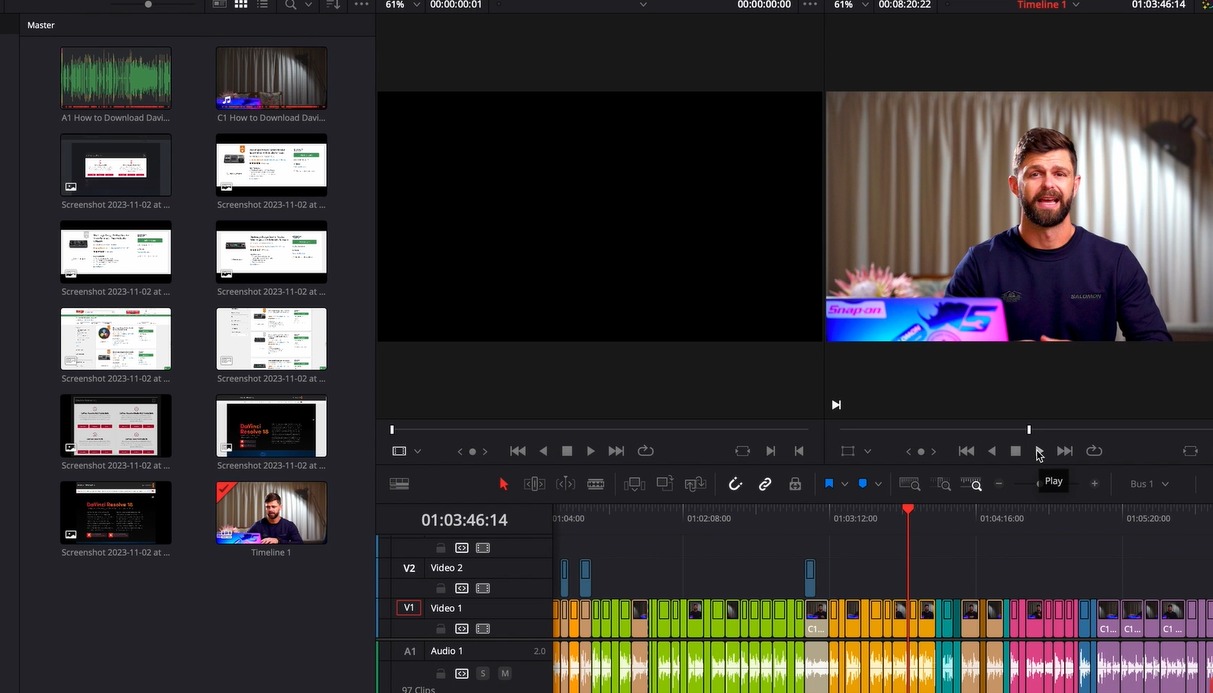Expand the search filter dropdown arrow
Screen dimensions: 1213x693
[309, 5]
